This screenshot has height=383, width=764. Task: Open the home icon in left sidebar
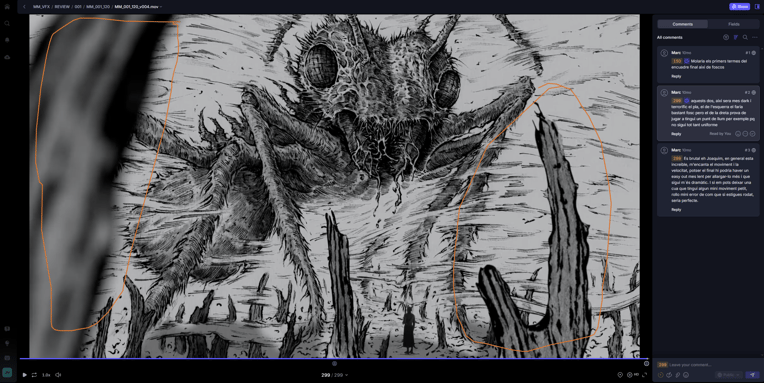click(7, 7)
